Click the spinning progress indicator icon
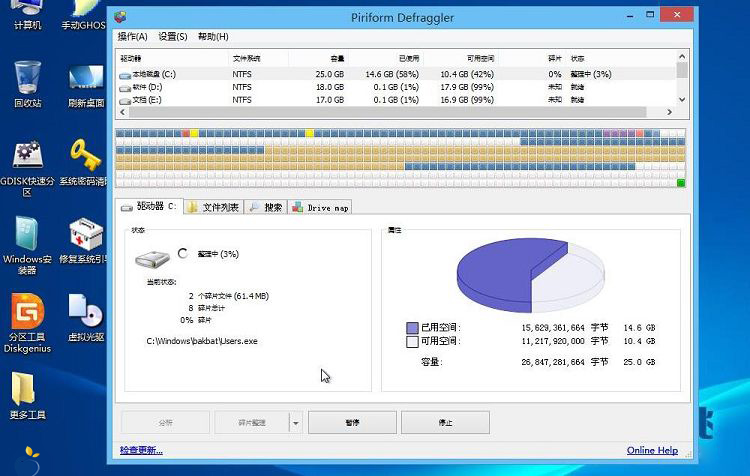Screen dimensions: 750x476 183,254
